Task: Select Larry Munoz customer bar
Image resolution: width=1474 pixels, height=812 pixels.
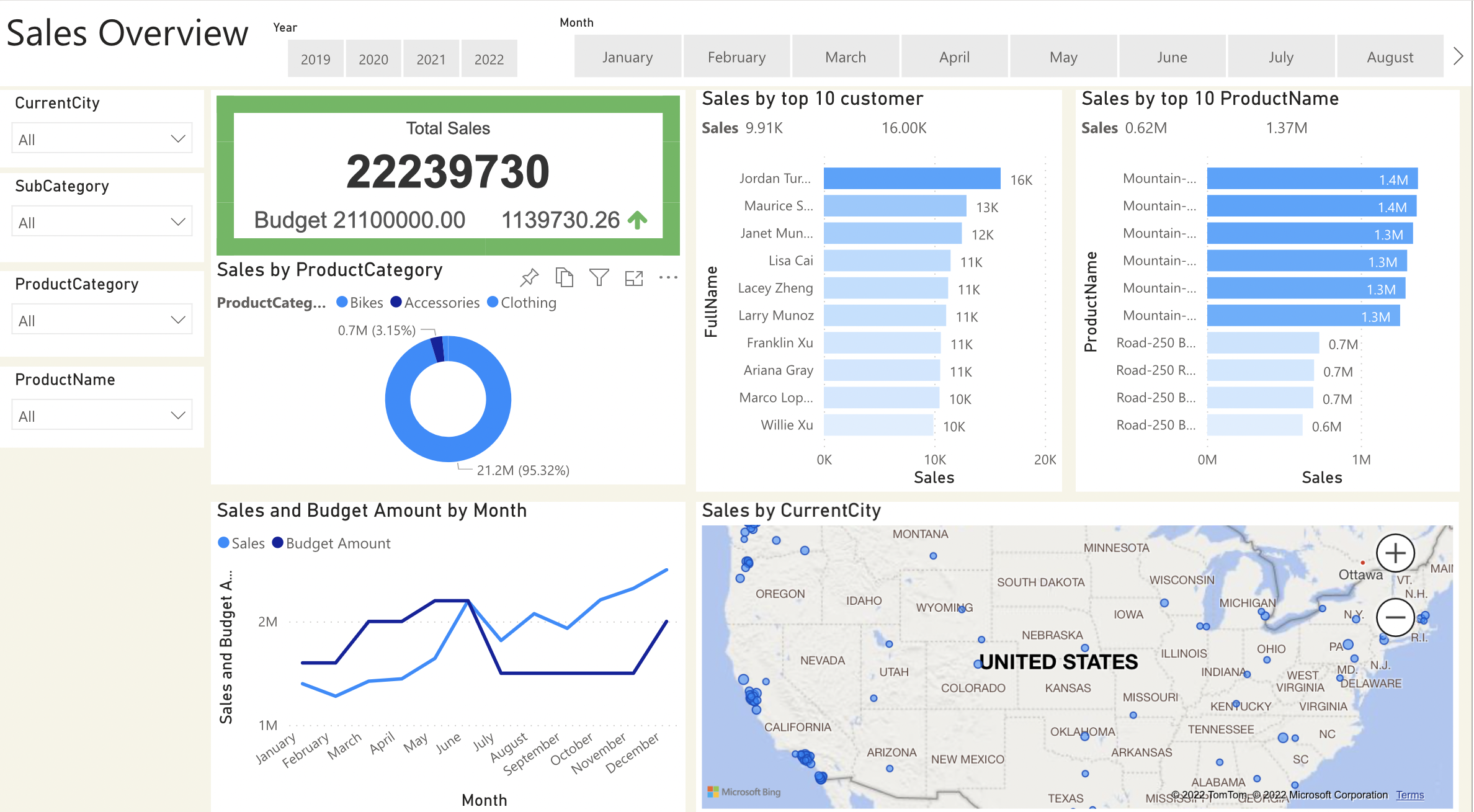Action: coord(885,315)
